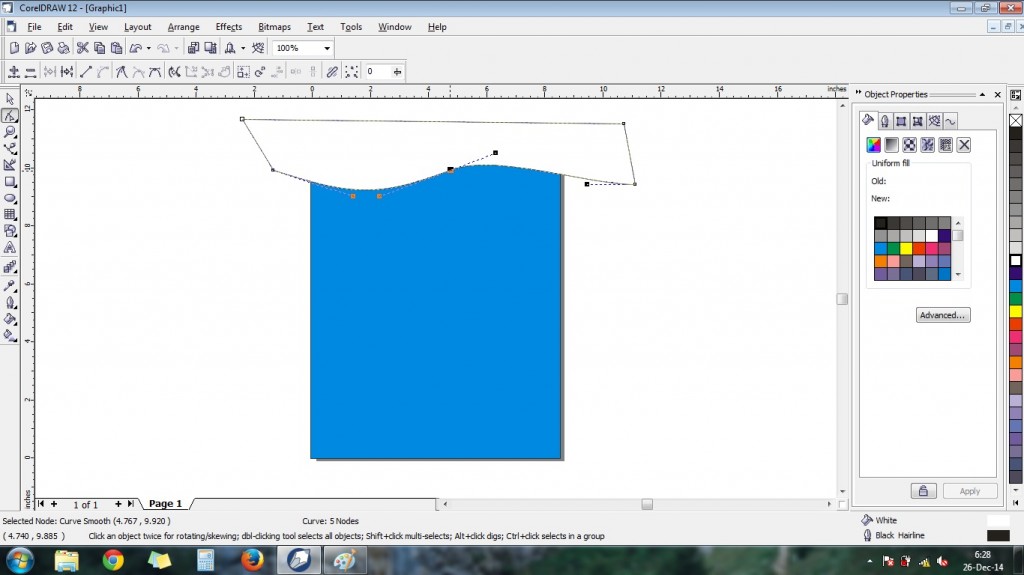Open the Interactive Blend tool

click(x=10, y=267)
